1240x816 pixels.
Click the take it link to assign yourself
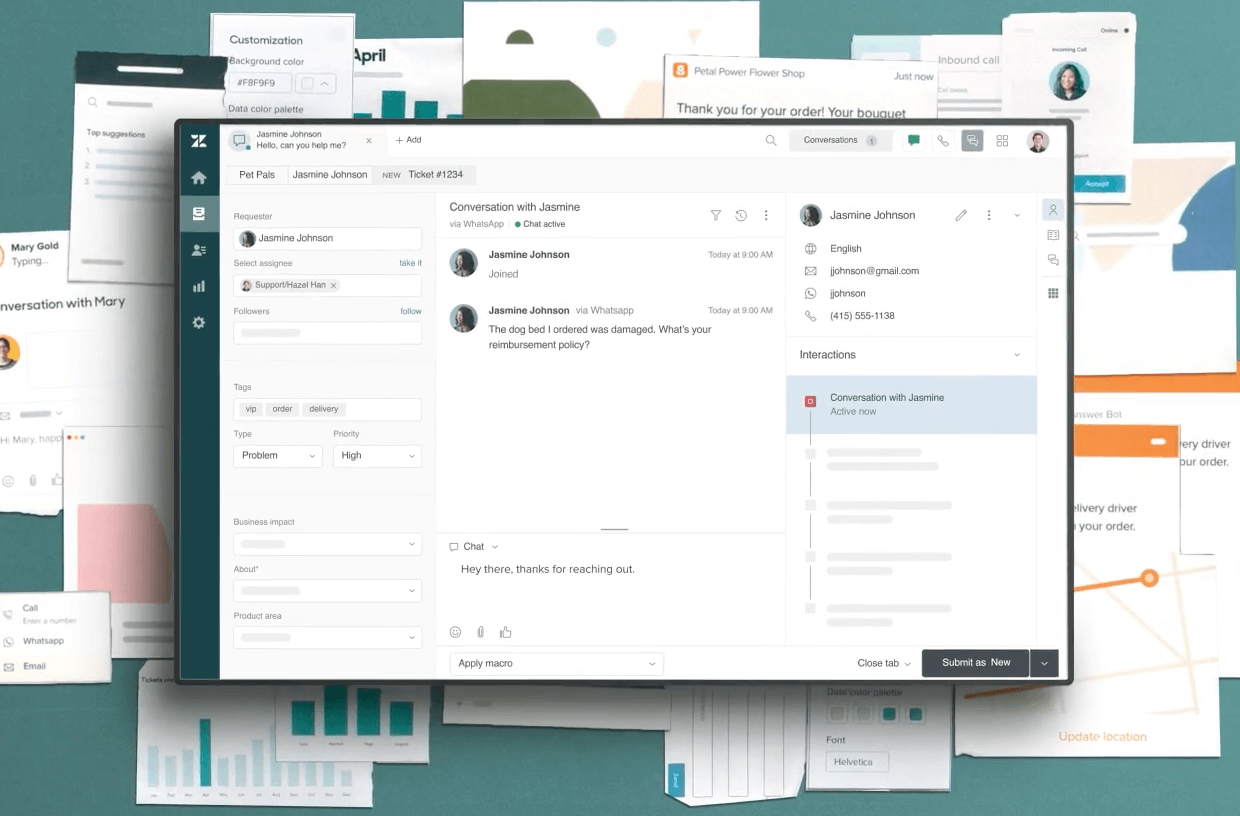[410, 262]
